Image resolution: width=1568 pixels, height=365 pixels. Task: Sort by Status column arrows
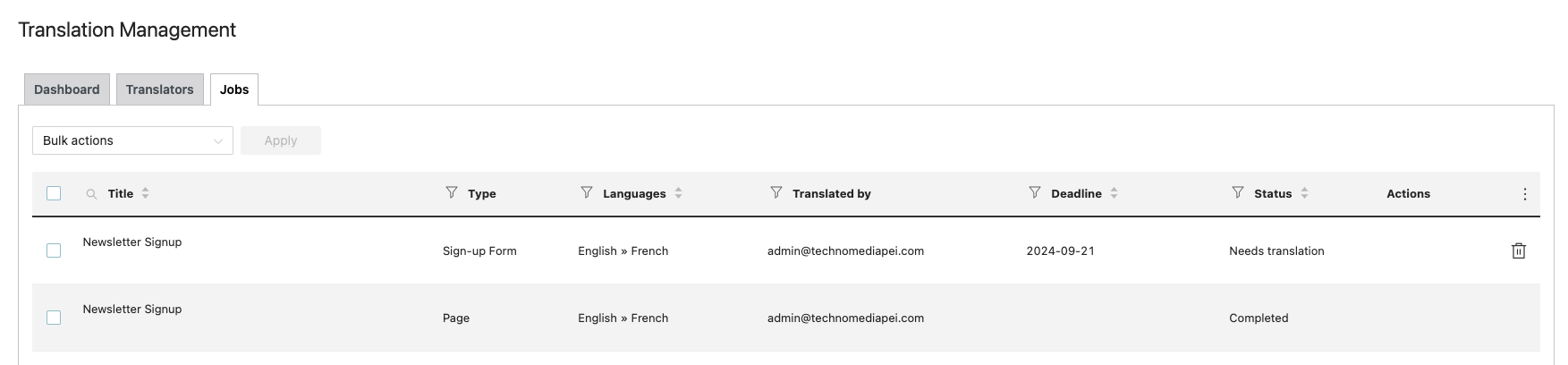1305,193
